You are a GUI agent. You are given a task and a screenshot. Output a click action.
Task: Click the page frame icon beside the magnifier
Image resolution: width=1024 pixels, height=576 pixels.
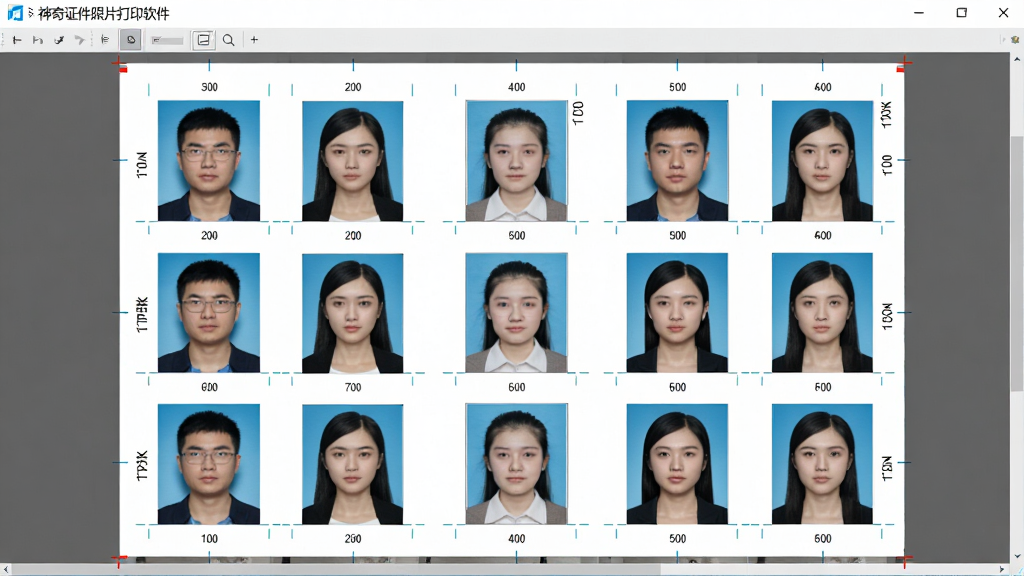coord(204,40)
